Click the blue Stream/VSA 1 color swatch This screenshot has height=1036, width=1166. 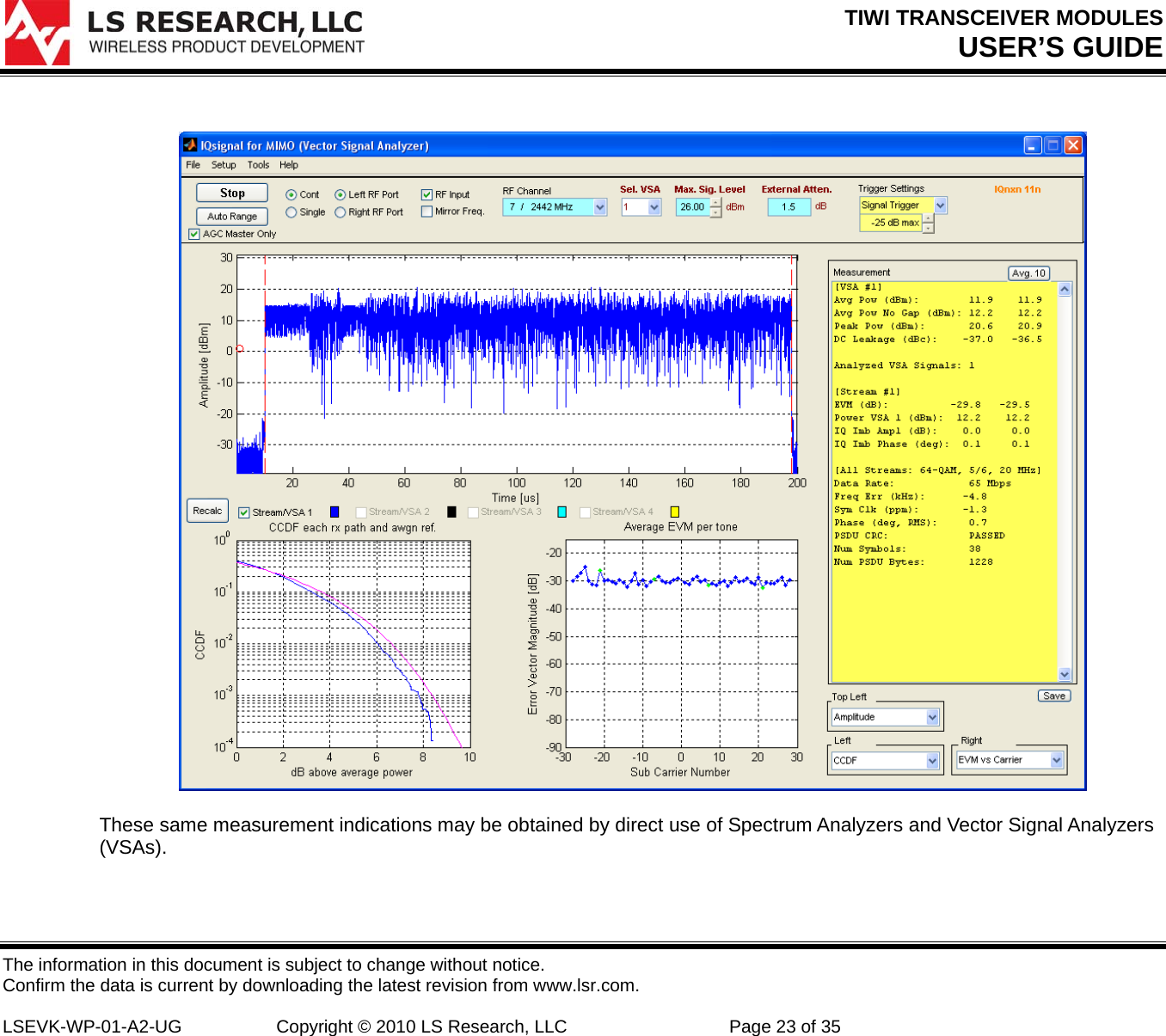point(334,512)
